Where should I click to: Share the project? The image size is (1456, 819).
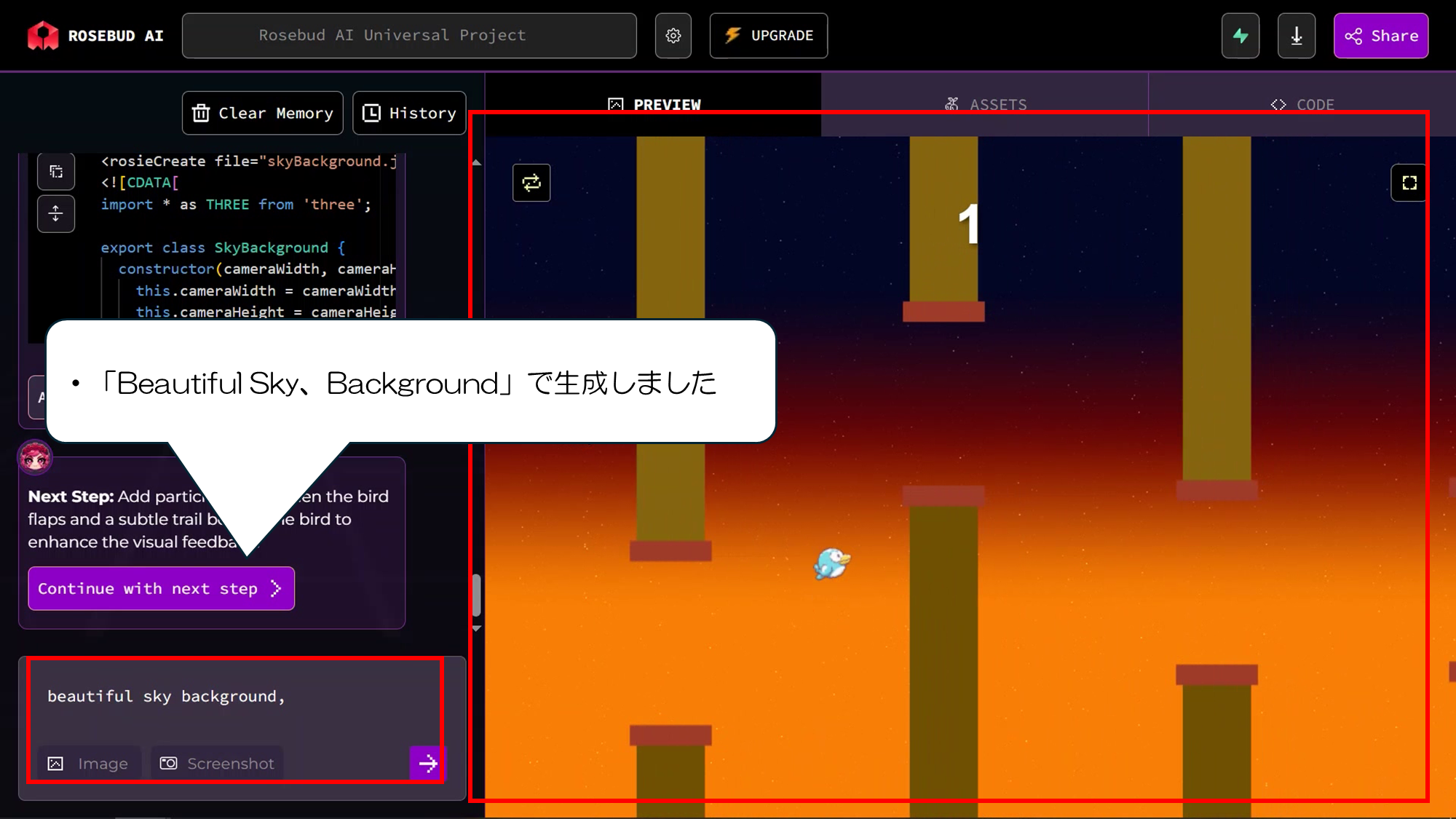pyautogui.click(x=1381, y=36)
